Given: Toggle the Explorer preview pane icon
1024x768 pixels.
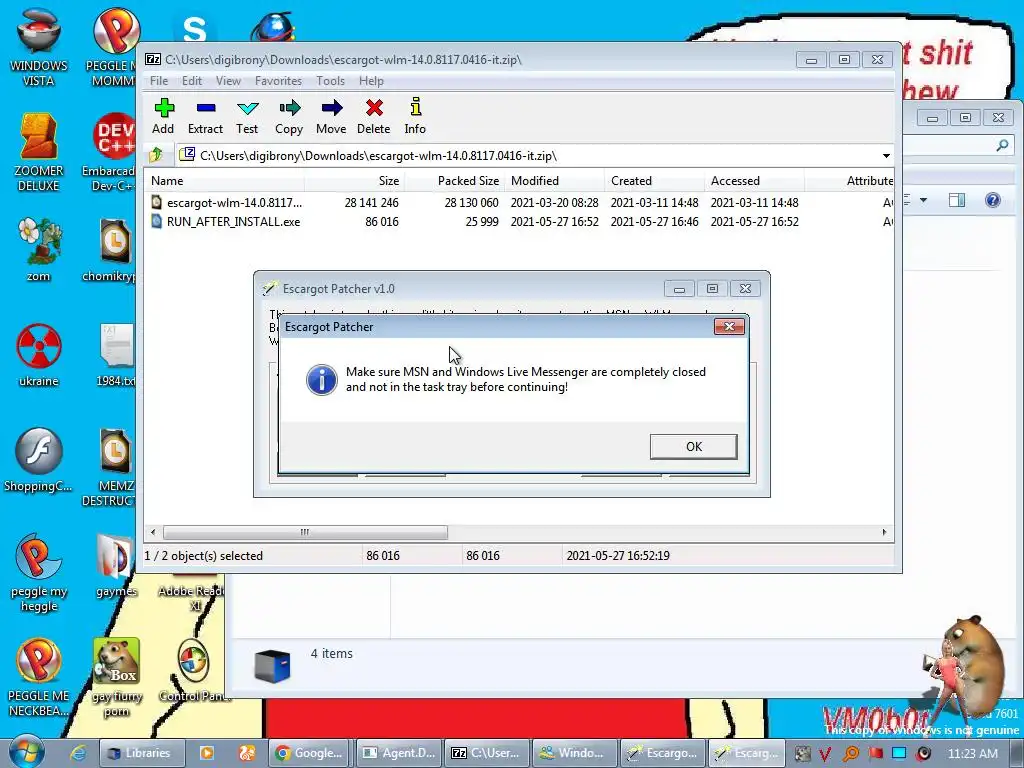Looking at the screenshot, I should (957, 200).
